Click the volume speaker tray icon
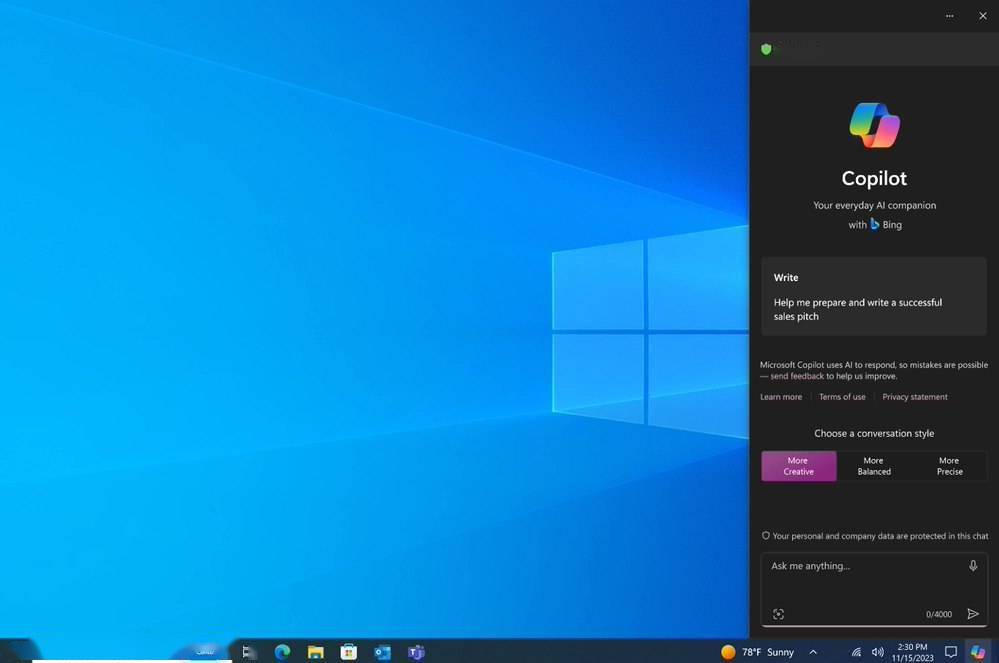Image resolution: width=999 pixels, height=663 pixels. pyautogui.click(x=878, y=652)
